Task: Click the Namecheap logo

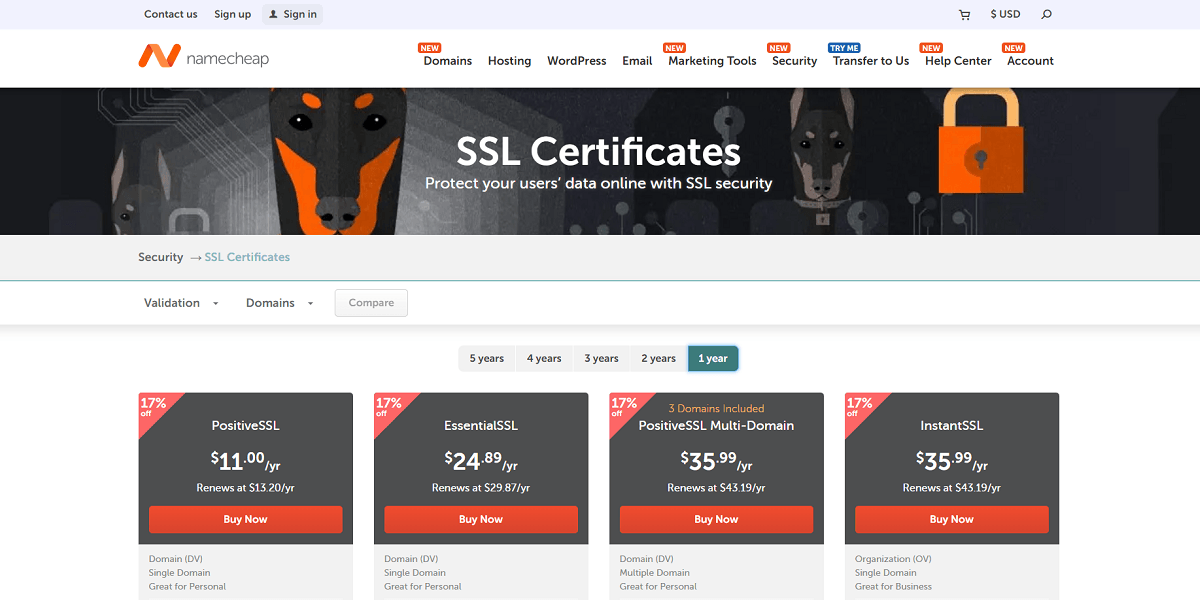Action: click(204, 57)
